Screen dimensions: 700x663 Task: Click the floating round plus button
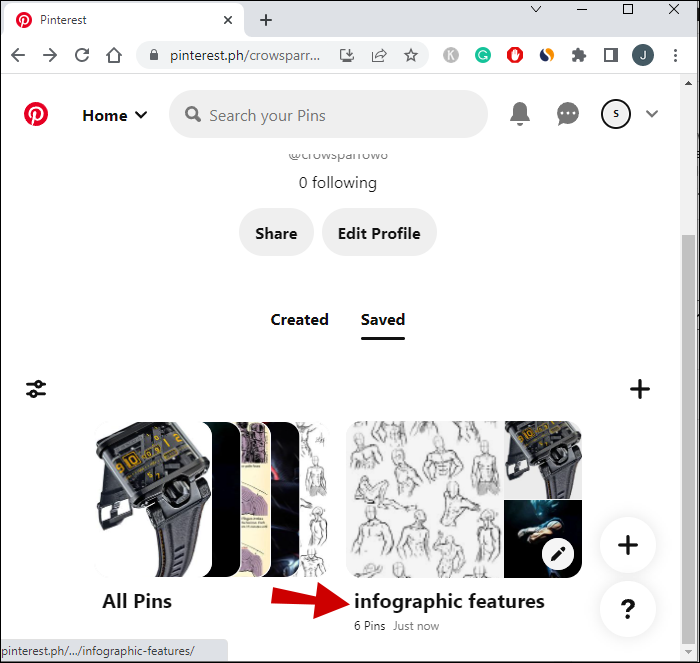(x=628, y=545)
